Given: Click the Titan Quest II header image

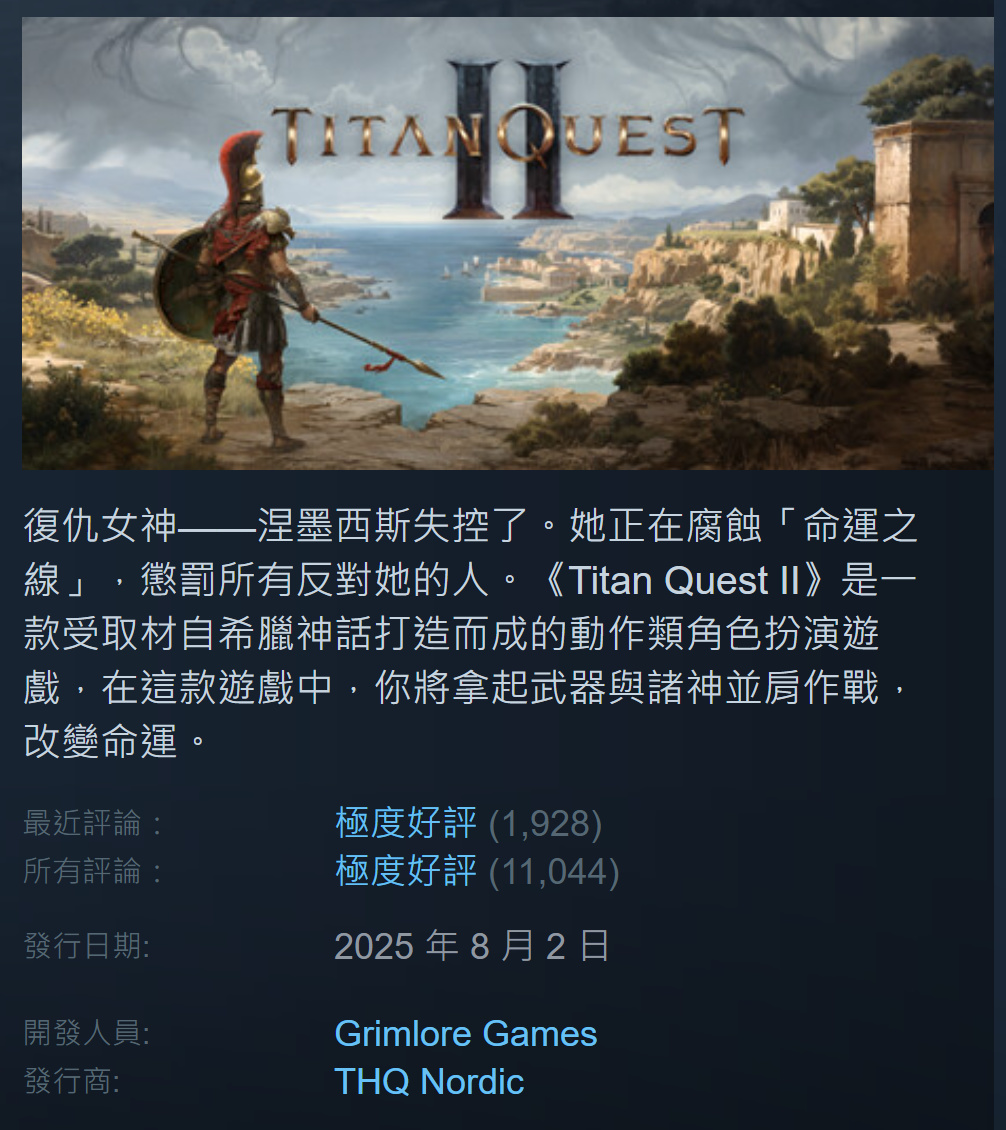Looking at the screenshot, I should coord(507,243).
